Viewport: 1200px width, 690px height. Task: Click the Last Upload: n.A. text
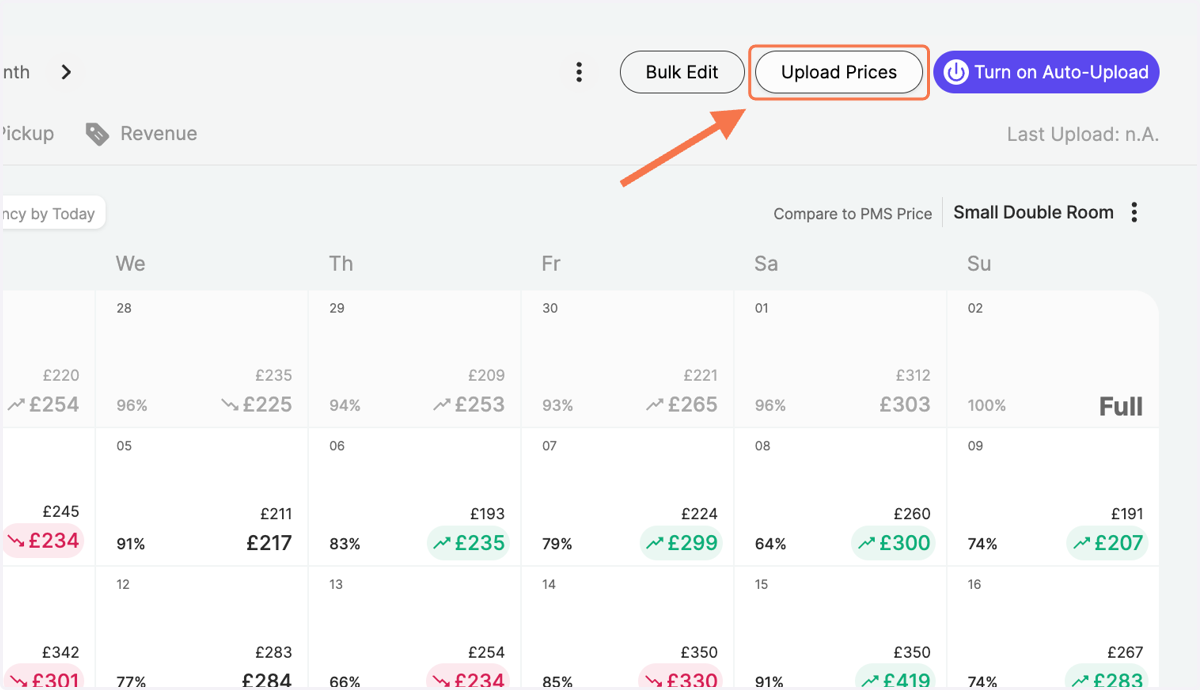1083,134
